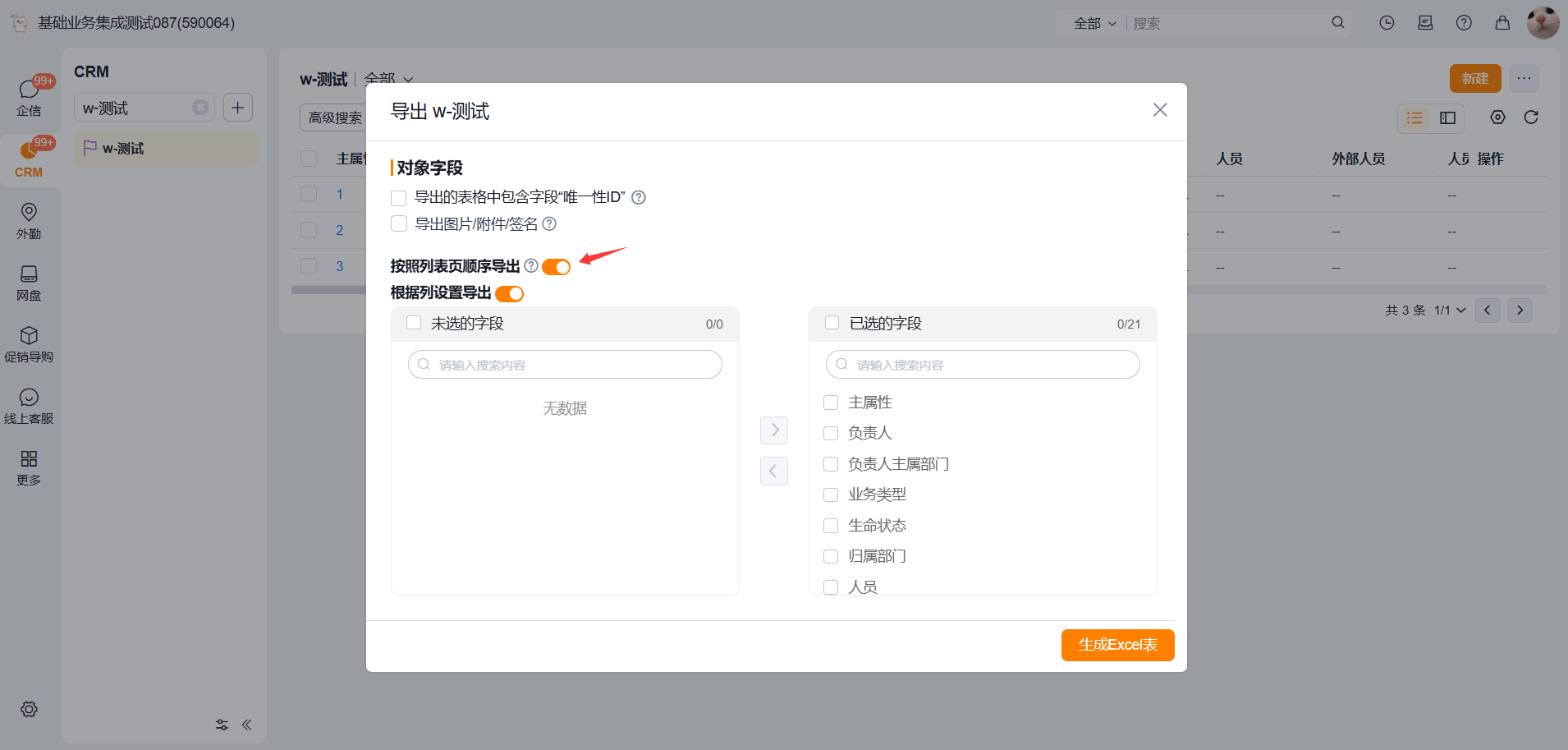Click 生成Excel表 button

(1117, 645)
